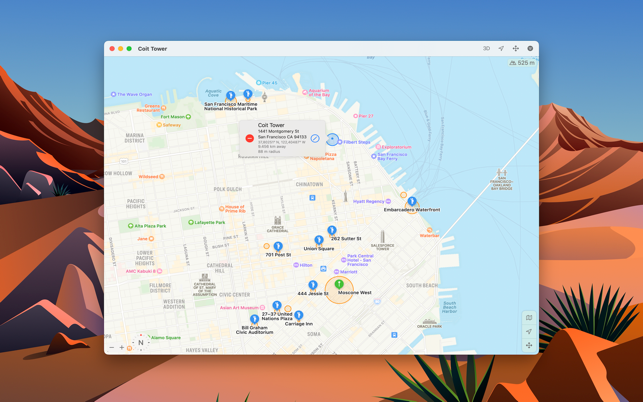Click the Alamo Square park marker
Screen dimensions: 643x402
coord(150,338)
